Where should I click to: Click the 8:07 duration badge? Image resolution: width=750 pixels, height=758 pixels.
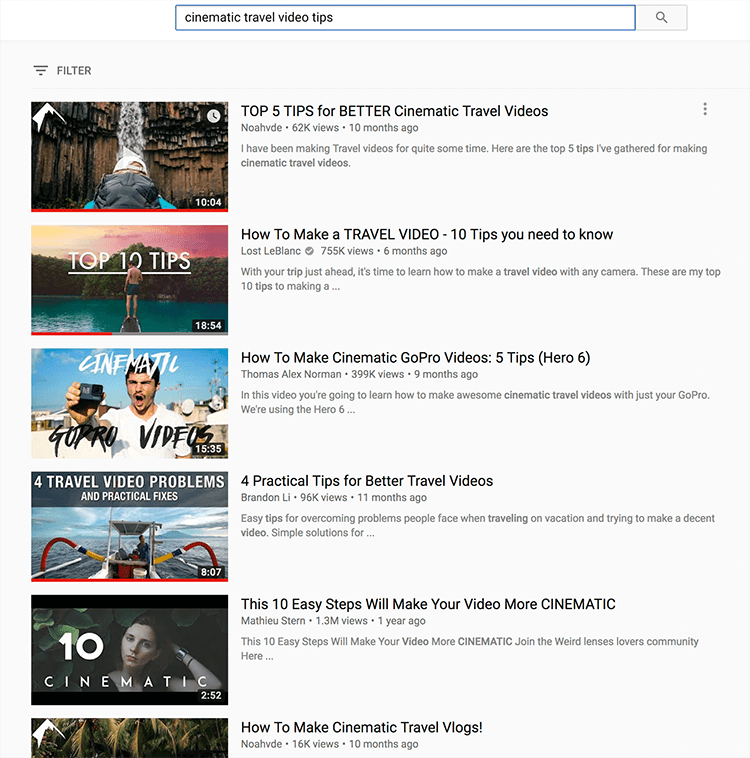coord(211,572)
